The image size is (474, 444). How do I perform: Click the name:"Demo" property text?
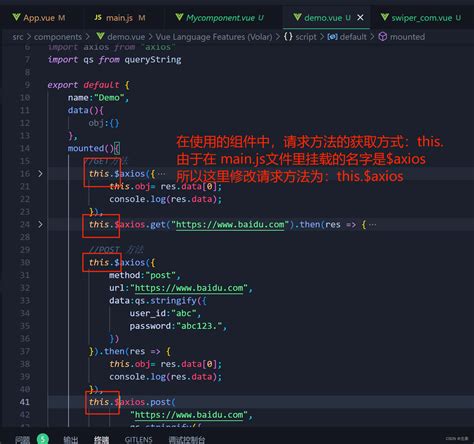coord(98,98)
